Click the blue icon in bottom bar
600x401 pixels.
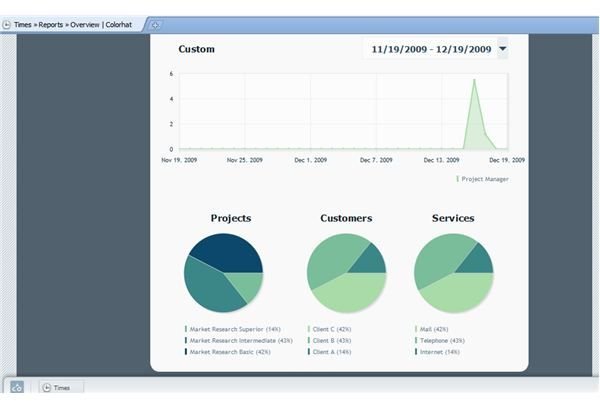(17, 387)
